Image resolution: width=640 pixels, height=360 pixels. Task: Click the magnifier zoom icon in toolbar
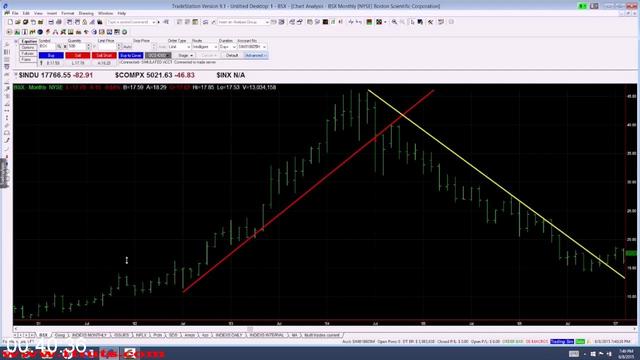click(x=394, y=22)
